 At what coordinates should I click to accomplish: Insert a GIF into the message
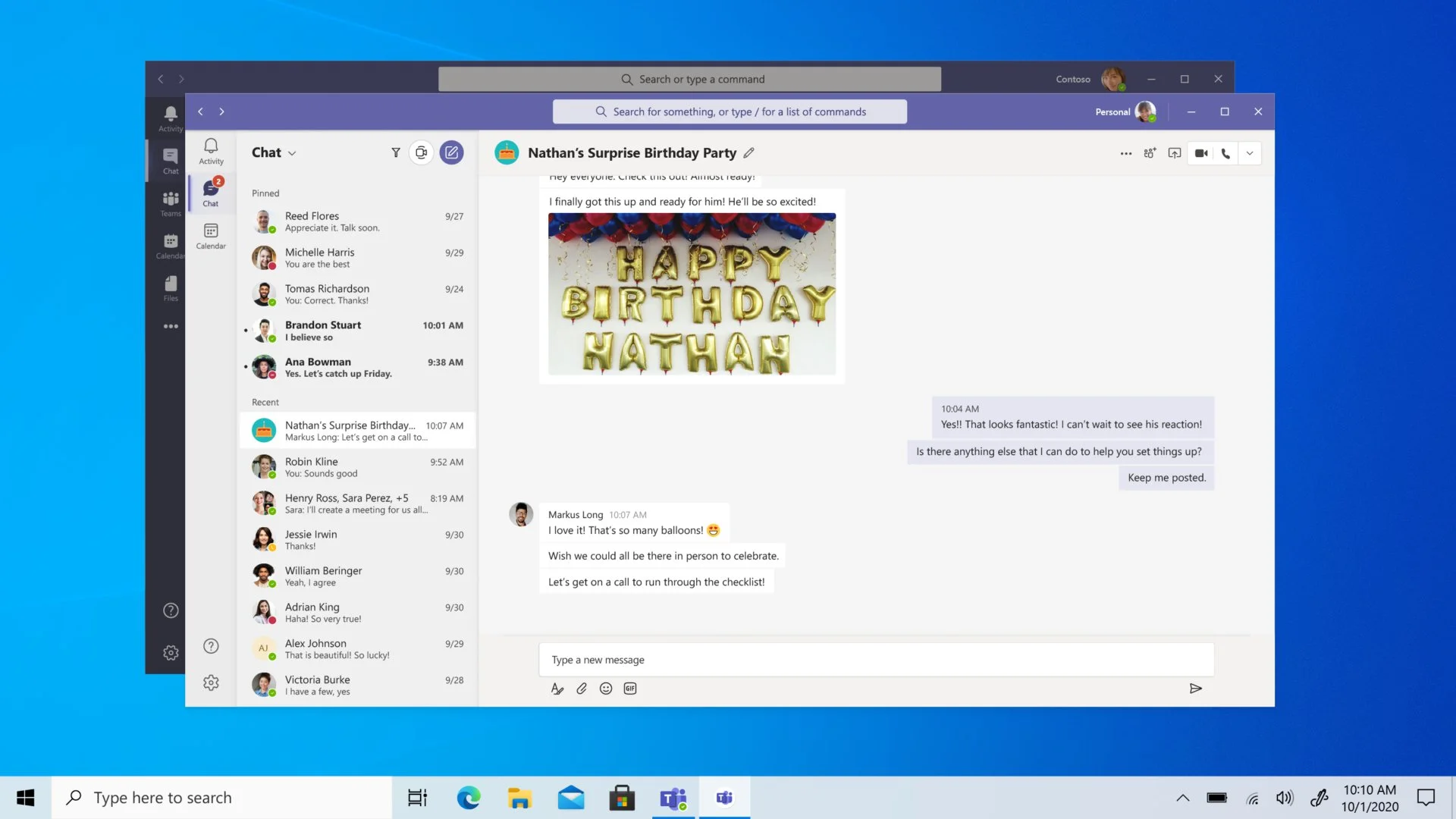pyautogui.click(x=629, y=689)
